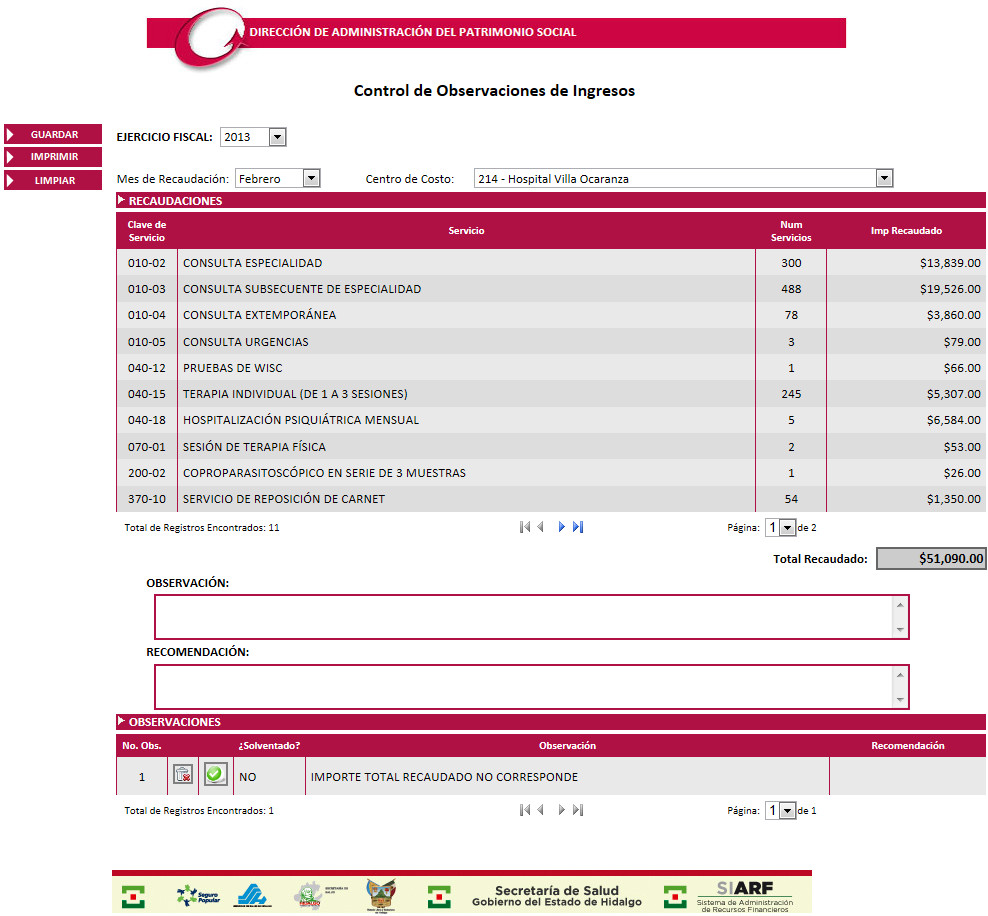Click the Clave de Servicio column header

[147, 231]
